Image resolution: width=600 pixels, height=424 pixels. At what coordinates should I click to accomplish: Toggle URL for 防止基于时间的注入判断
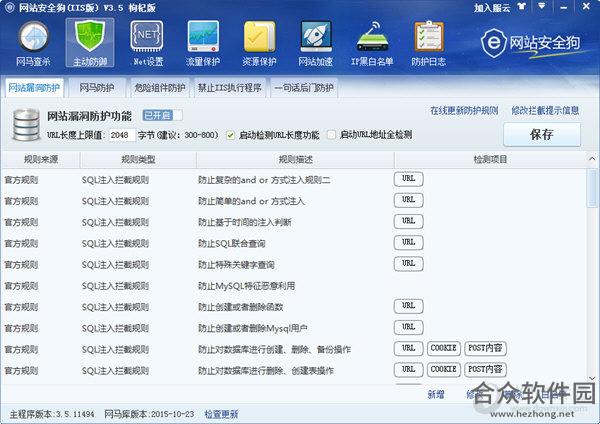(409, 221)
